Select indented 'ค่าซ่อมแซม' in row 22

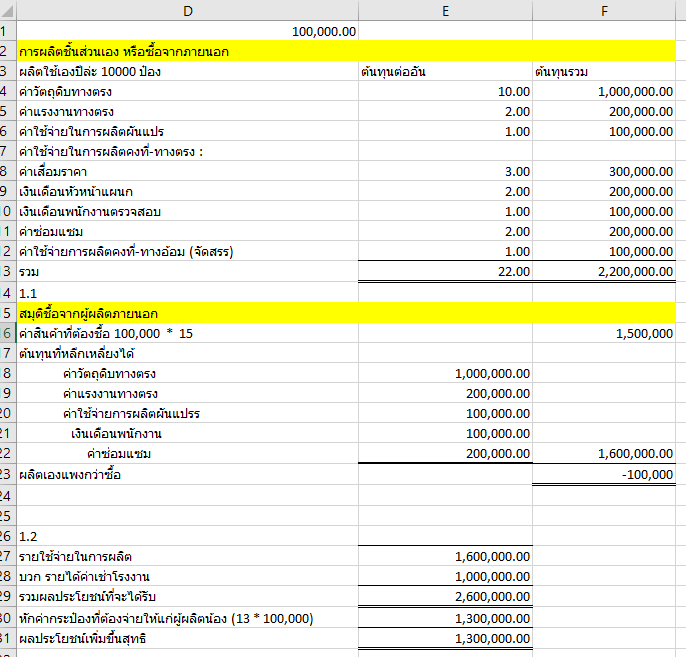tap(187, 453)
